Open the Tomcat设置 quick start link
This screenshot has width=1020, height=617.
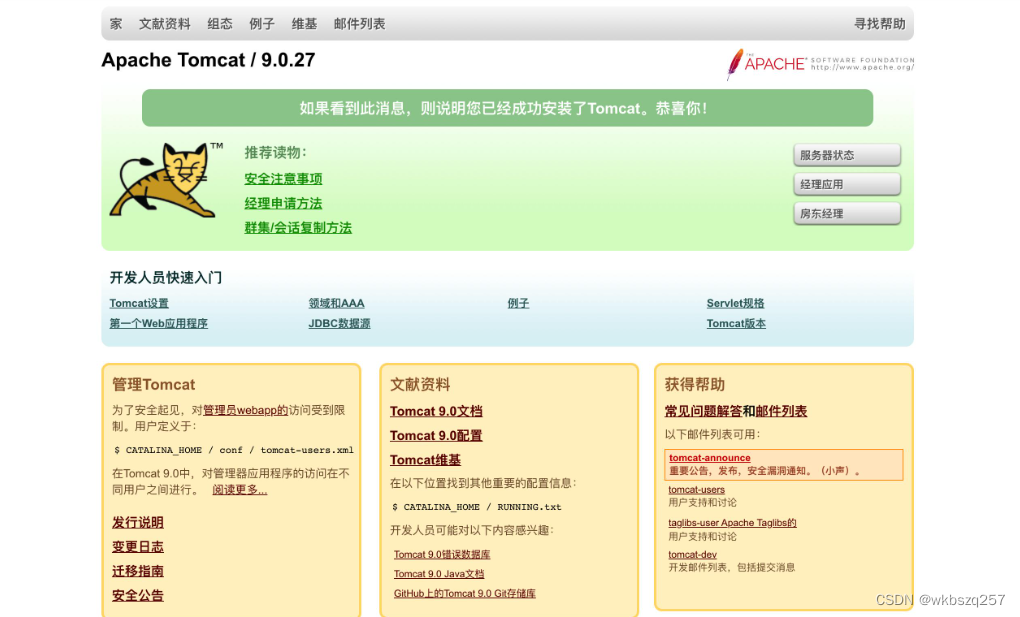(x=139, y=303)
